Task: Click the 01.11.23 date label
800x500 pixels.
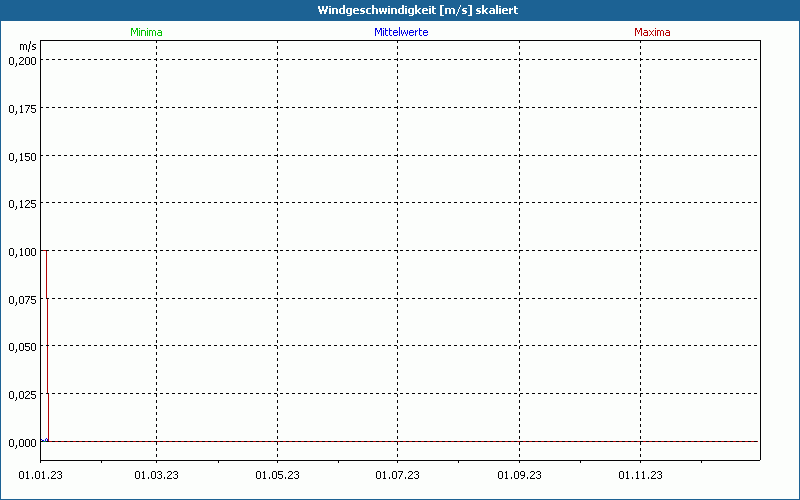Action: pyautogui.click(x=640, y=476)
